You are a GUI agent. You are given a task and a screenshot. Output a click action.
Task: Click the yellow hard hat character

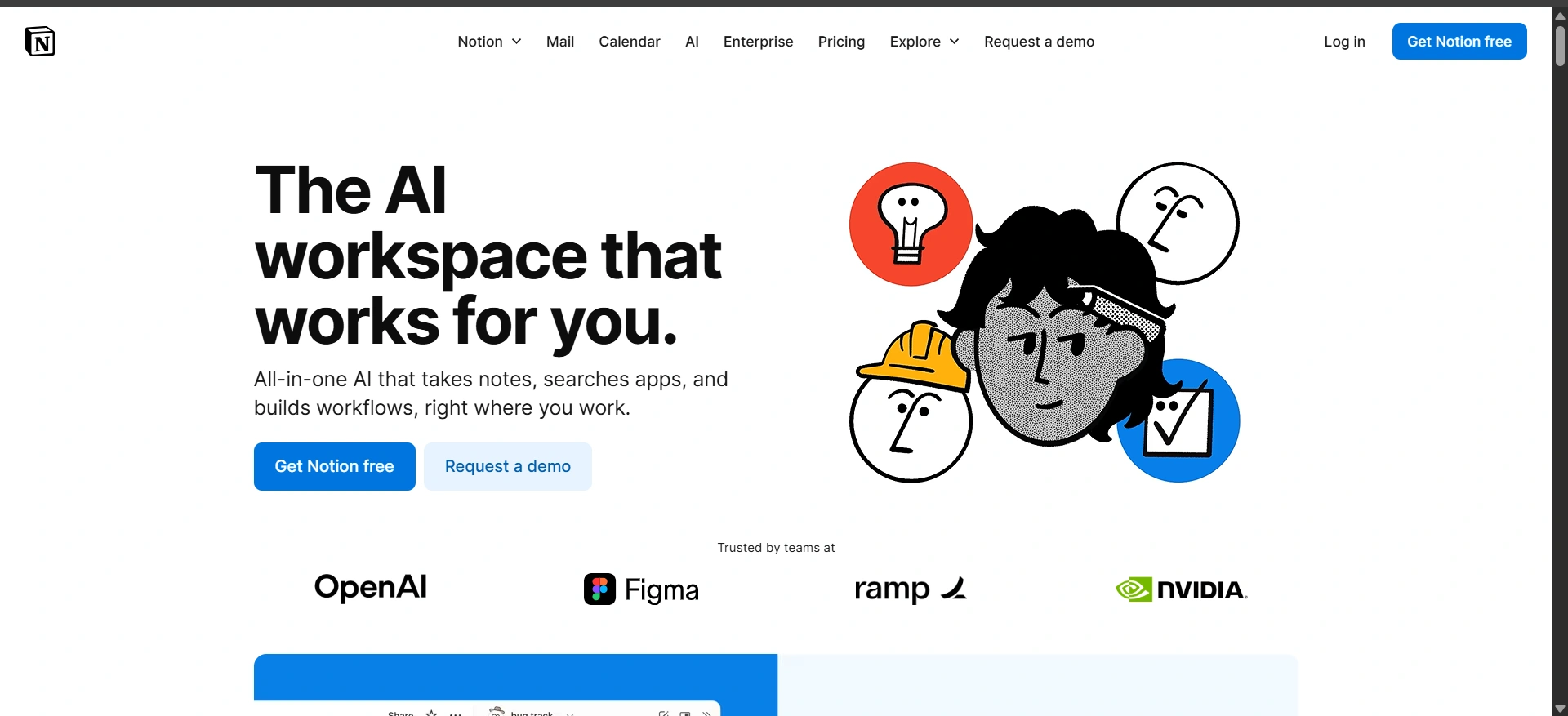tap(911, 402)
